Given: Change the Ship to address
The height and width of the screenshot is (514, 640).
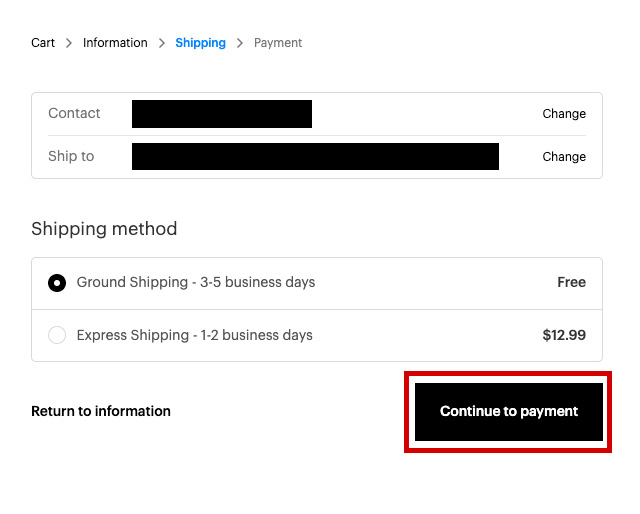Looking at the screenshot, I should tap(564, 157).
